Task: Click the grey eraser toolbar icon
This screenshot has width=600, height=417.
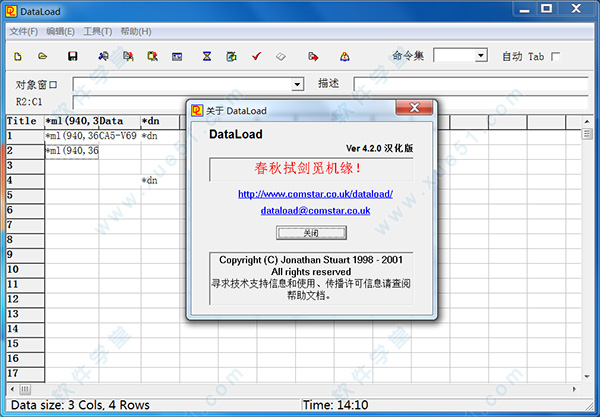Action: pos(280,57)
